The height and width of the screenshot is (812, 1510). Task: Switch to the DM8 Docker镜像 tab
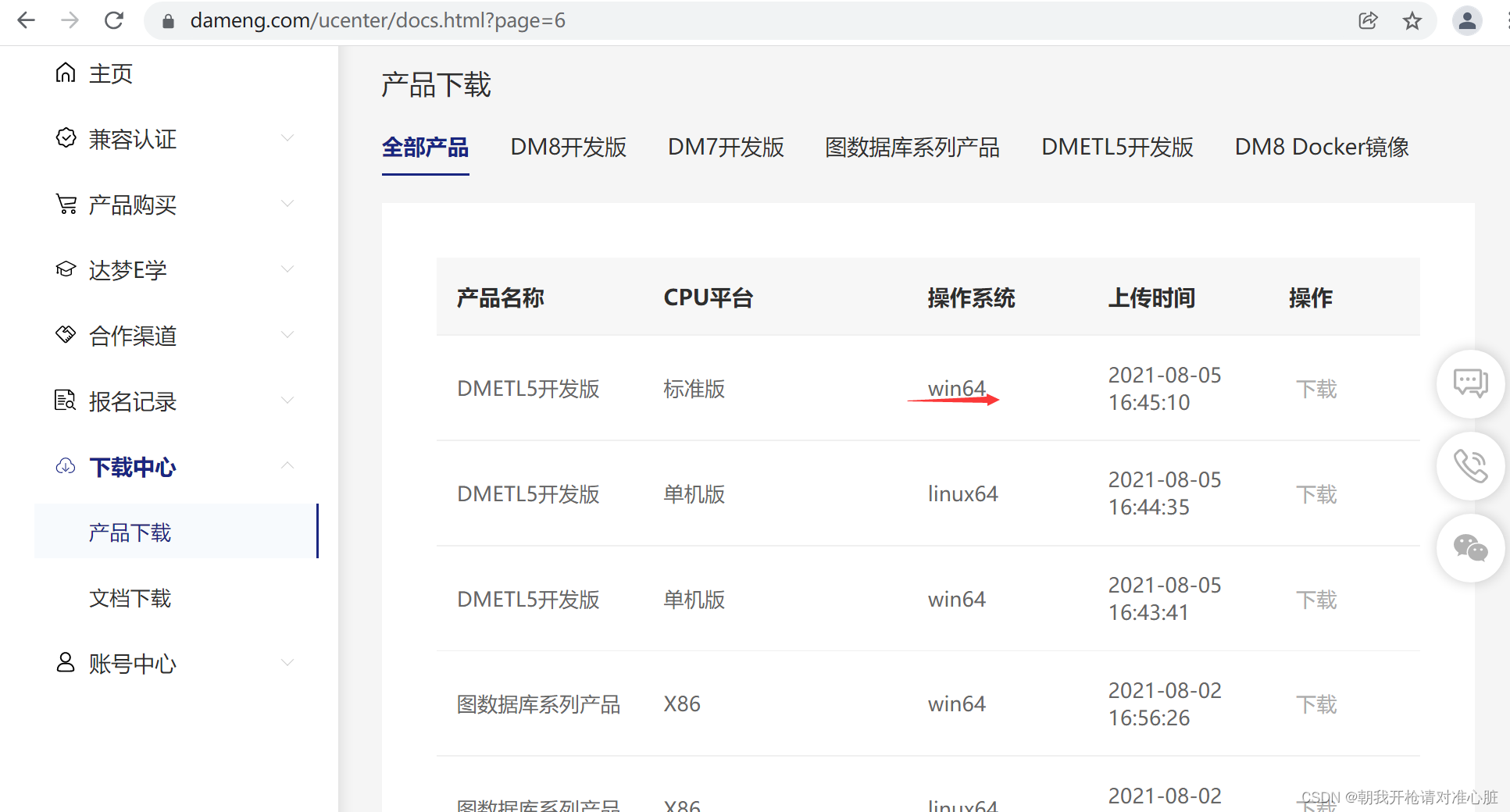pyautogui.click(x=1322, y=148)
